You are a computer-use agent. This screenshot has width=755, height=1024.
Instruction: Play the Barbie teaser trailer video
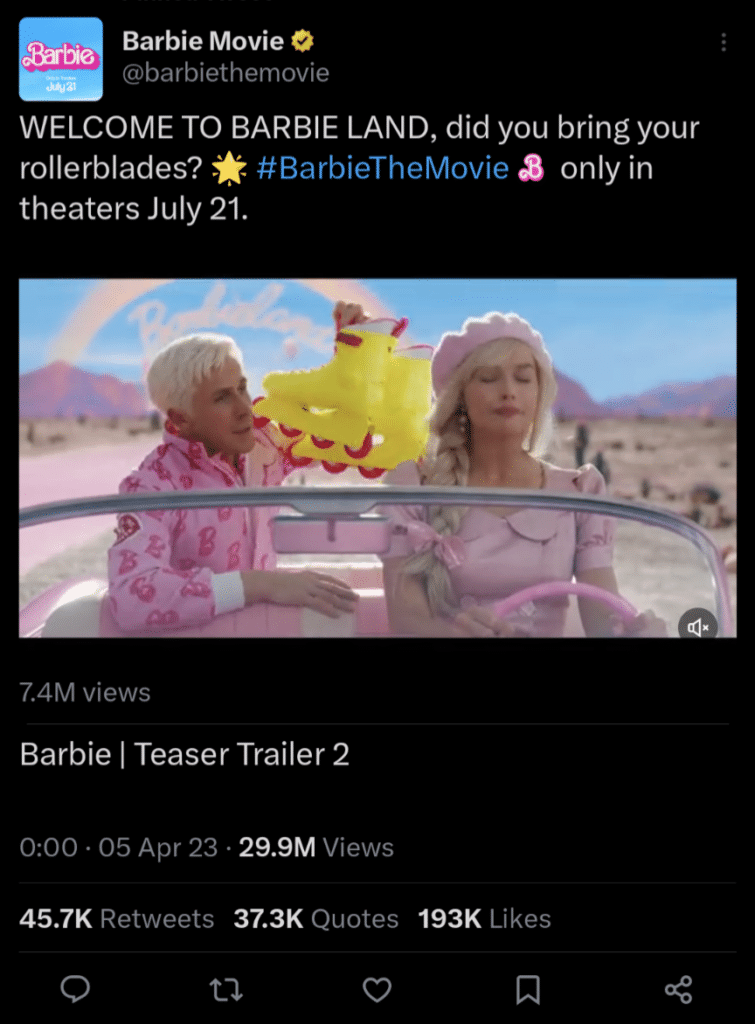point(377,458)
